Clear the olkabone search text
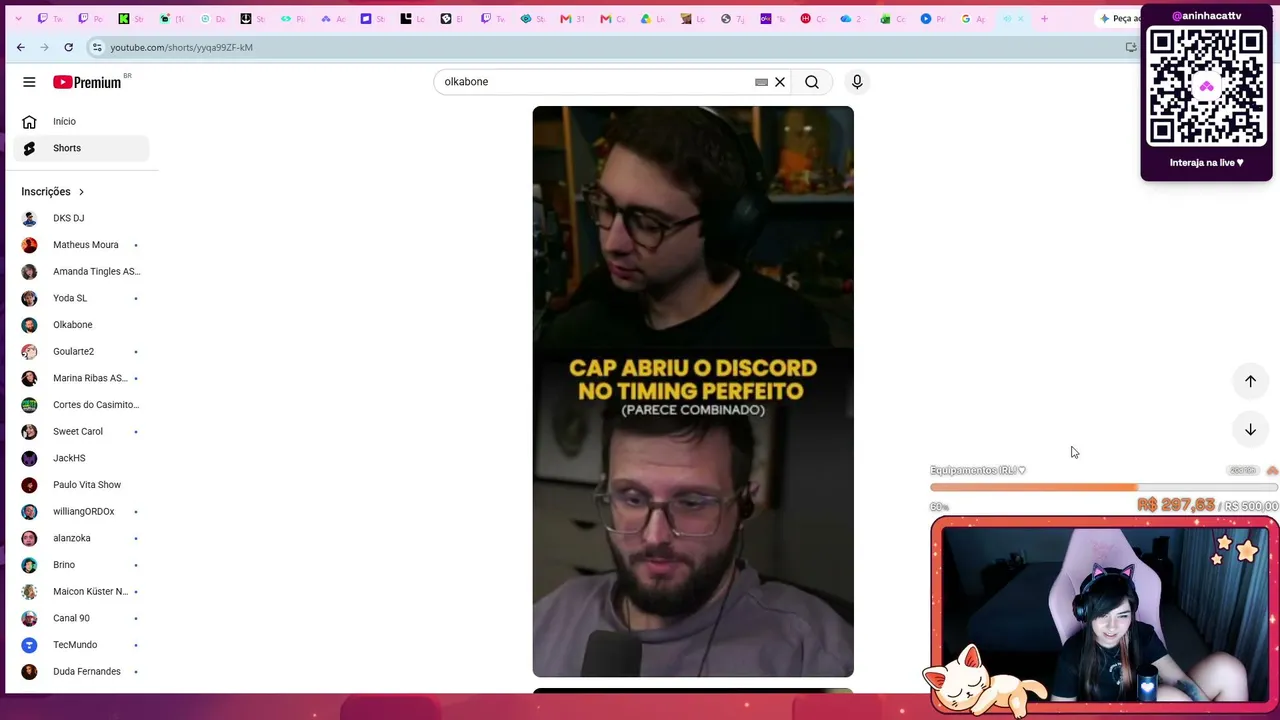1280x720 pixels. pos(780,82)
